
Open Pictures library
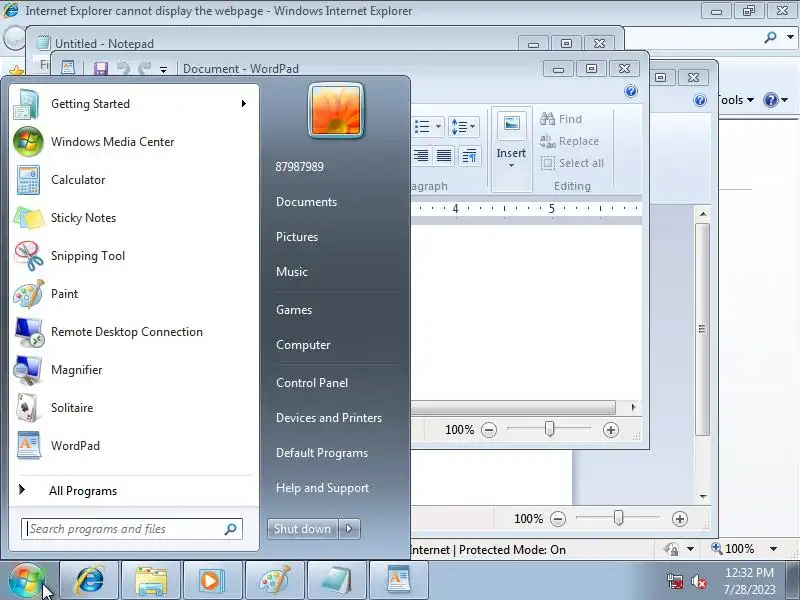[297, 237]
